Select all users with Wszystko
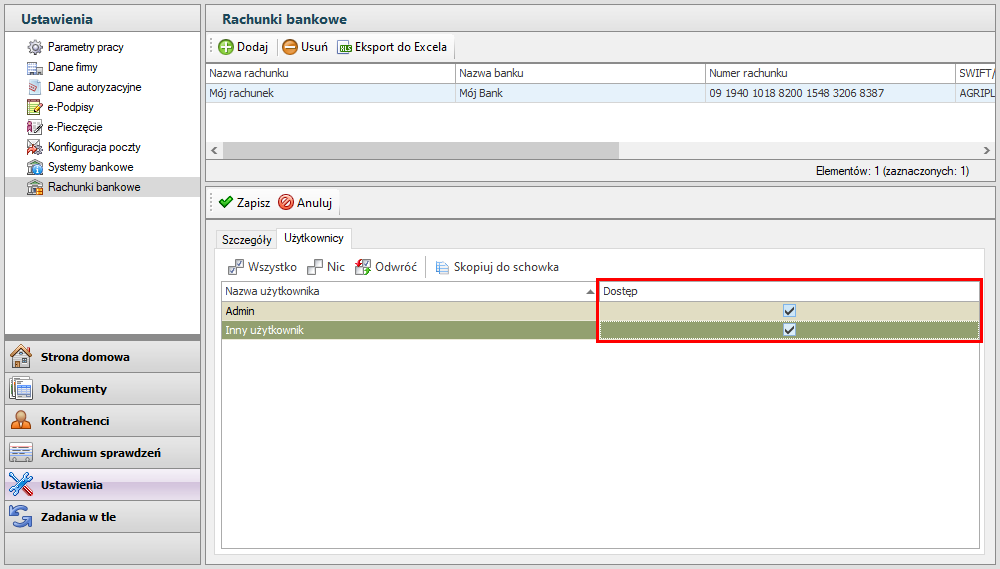Viewport: 1000px width, 569px height. pos(237,267)
